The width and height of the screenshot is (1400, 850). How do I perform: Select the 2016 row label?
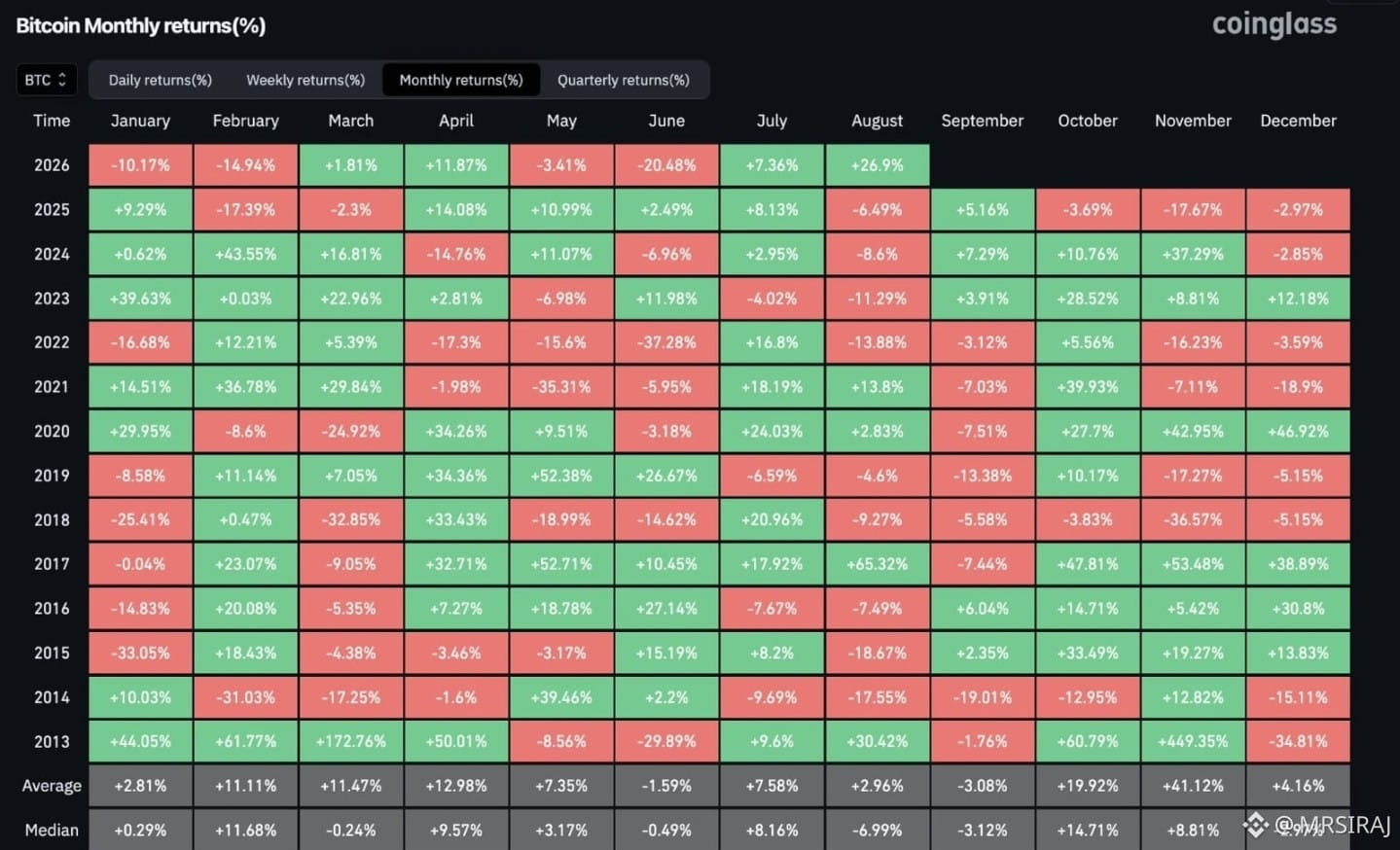tap(52, 609)
